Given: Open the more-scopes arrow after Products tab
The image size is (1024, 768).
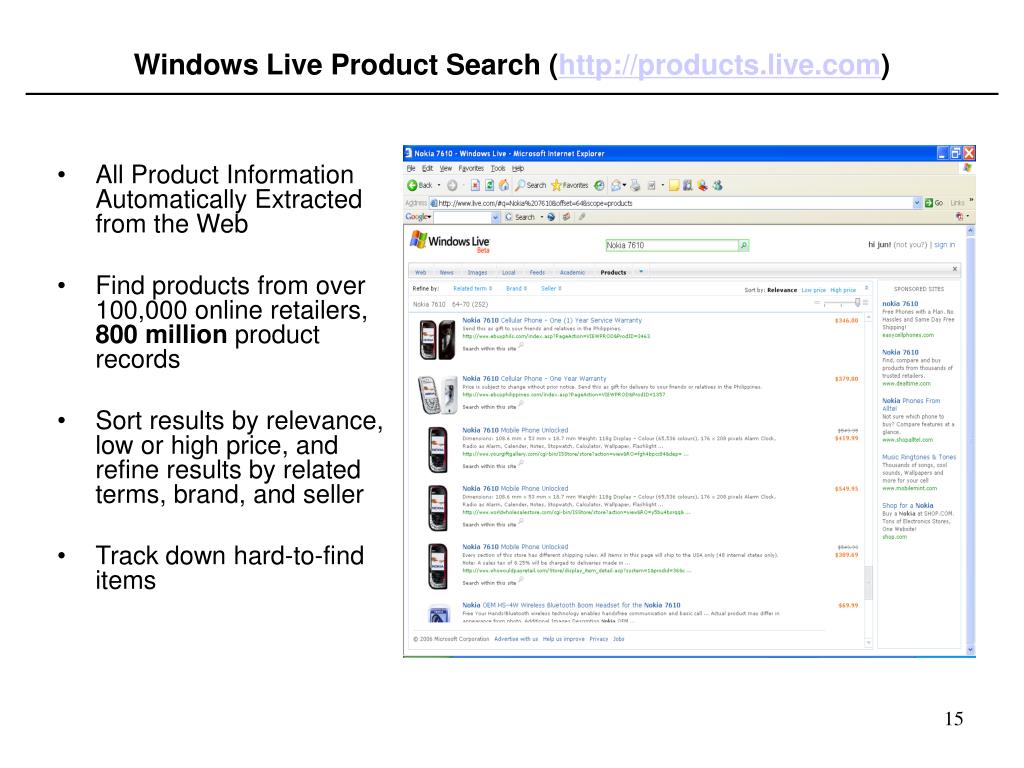Looking at the screenshot, I should coord(641,272).
